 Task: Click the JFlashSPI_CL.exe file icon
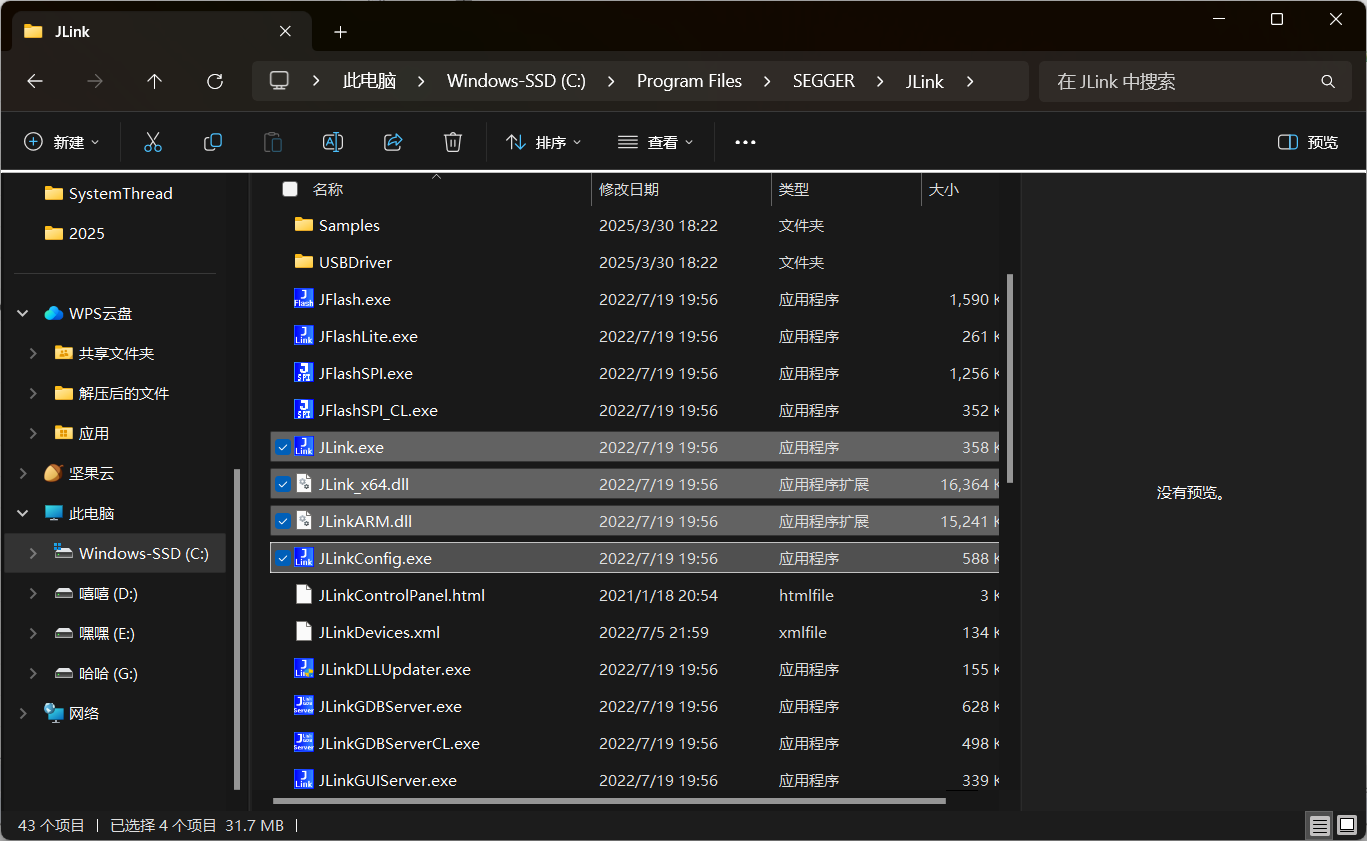pyautogui.click(x=304, y=410)
